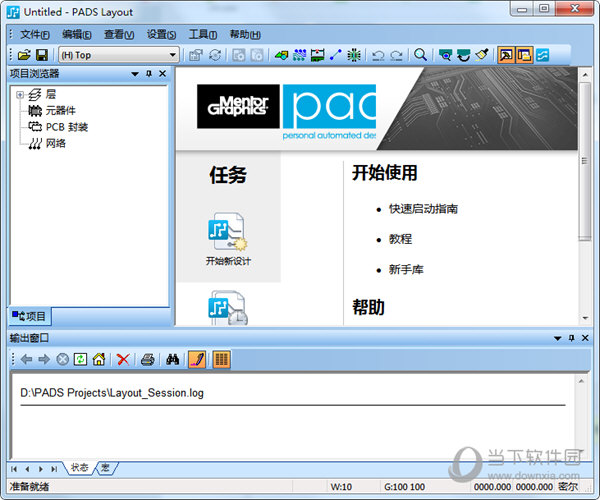Save the design with the floppy disk icon
Image resolution: width=600 pixels, height=500 pixels.
point(42,55)
